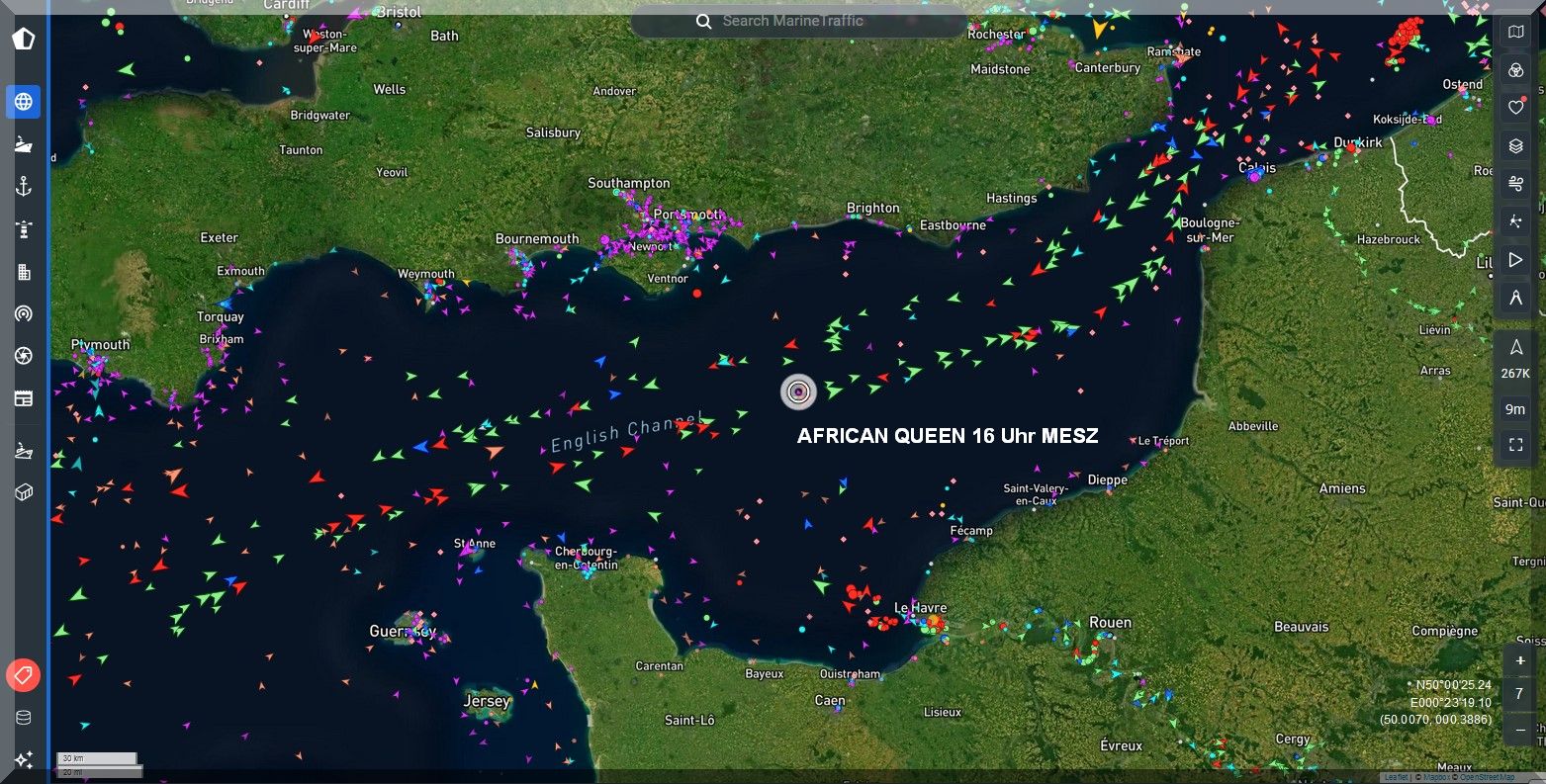1546x784 pixels.
Task: Open the photos camera-shutter icon
Action: point(23,356)
